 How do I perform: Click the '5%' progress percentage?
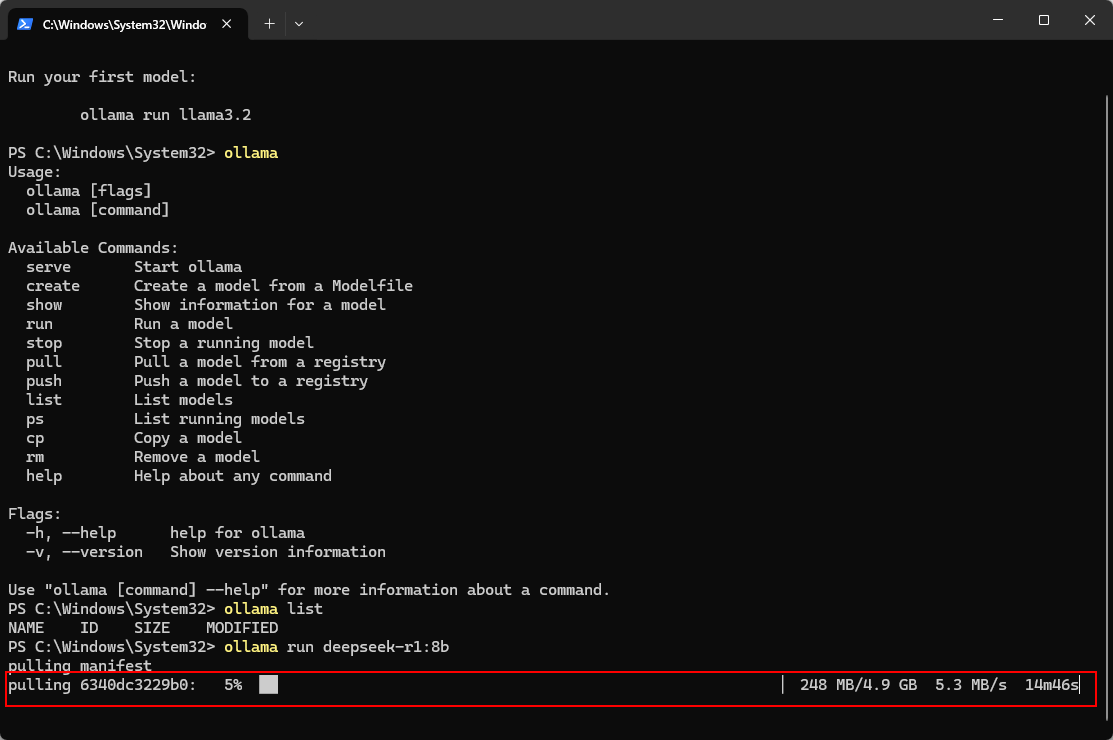coord(233,685)
